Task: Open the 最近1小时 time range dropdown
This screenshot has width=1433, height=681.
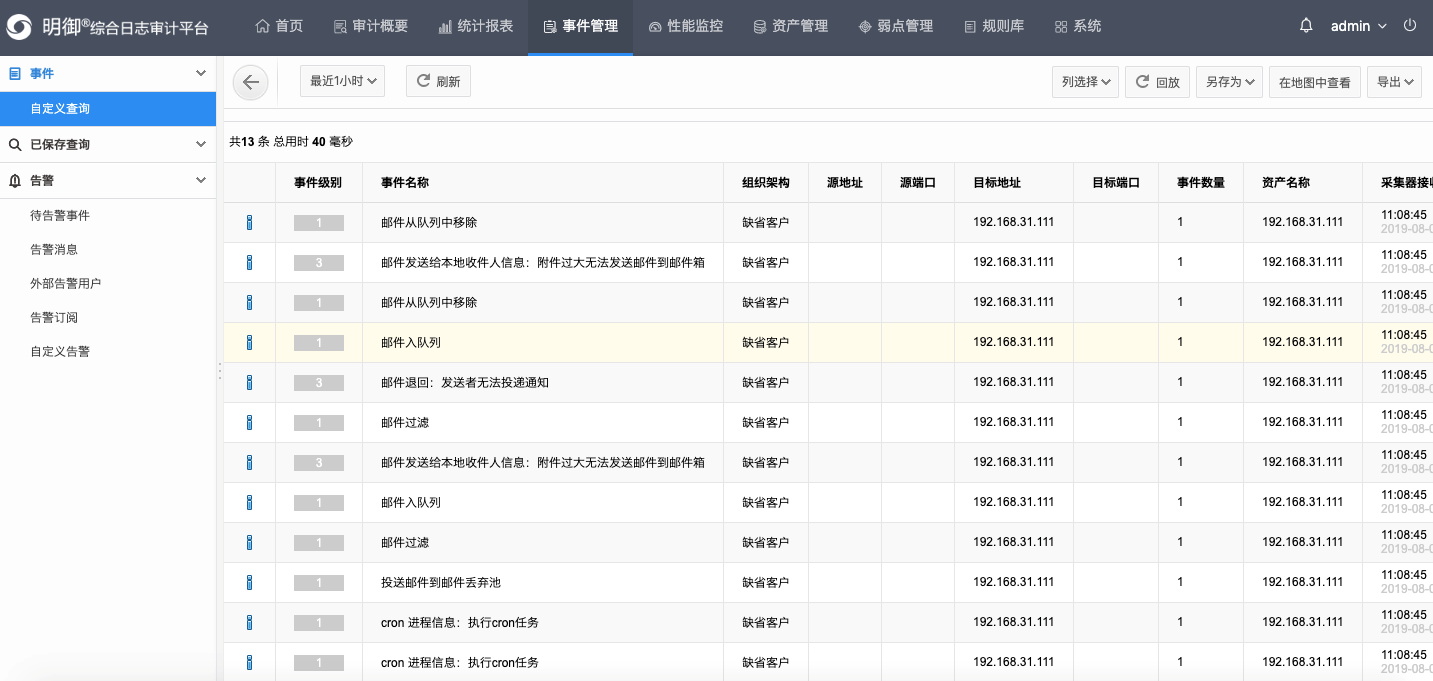Action: pos(342,81)
